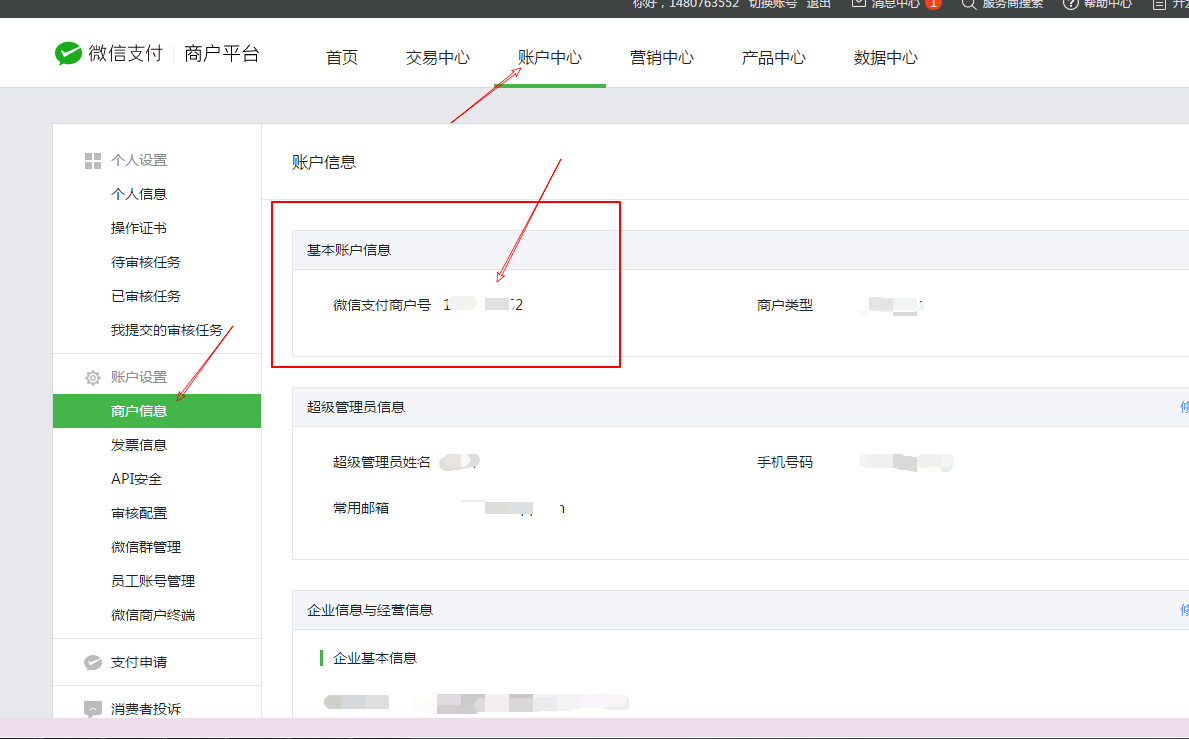The image size is (1189, 739).
Task: Open API安全 sidebar item
Action: tap(136, 479)
